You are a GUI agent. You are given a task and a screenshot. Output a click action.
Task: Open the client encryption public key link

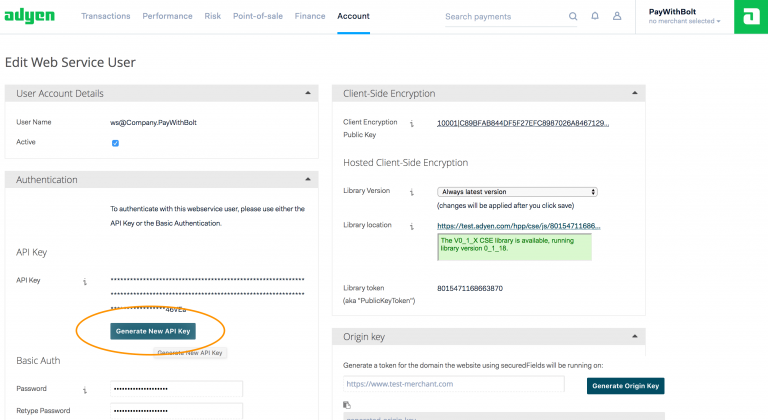click(523, 123)
